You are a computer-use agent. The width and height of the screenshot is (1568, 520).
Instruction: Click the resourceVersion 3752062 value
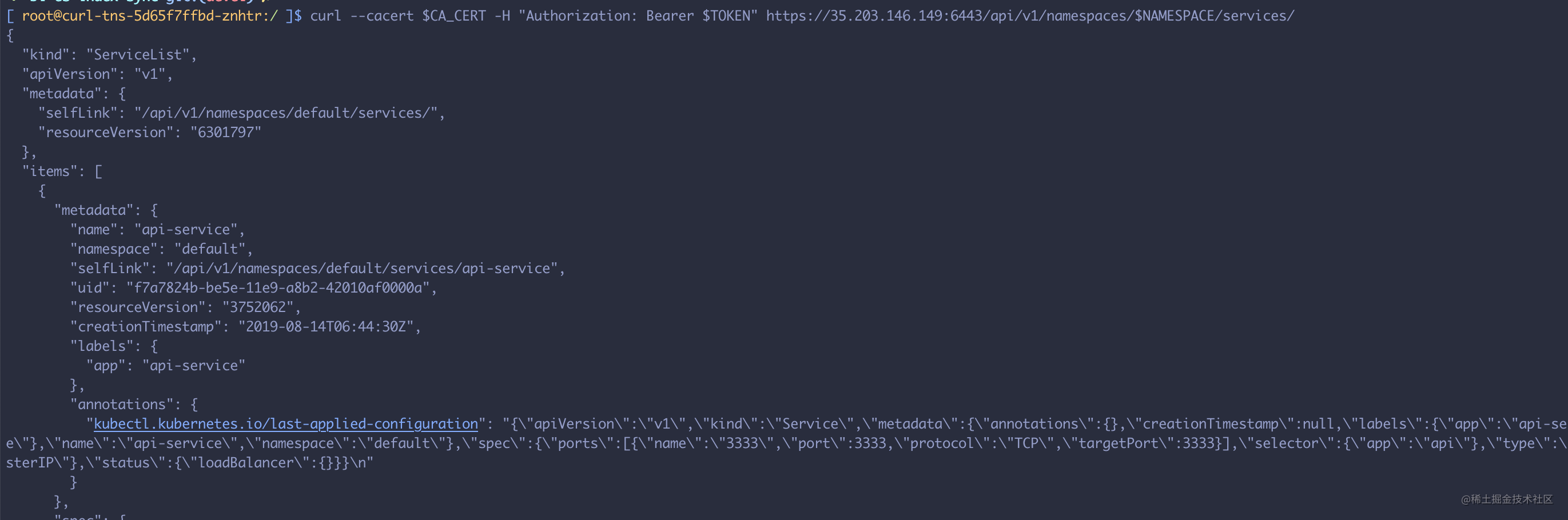click(258, 307)
